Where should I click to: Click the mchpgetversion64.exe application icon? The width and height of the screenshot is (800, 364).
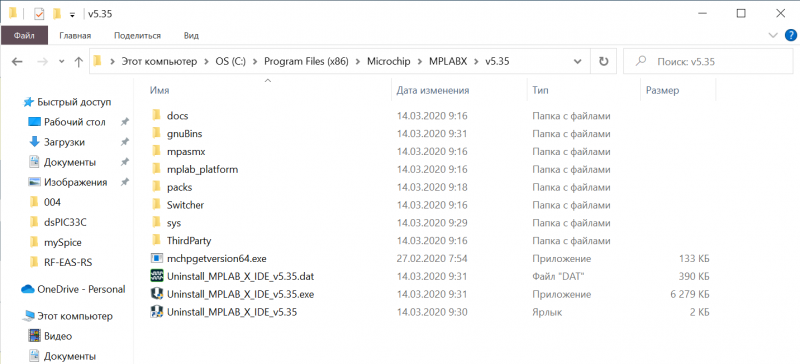pos(157,258)
